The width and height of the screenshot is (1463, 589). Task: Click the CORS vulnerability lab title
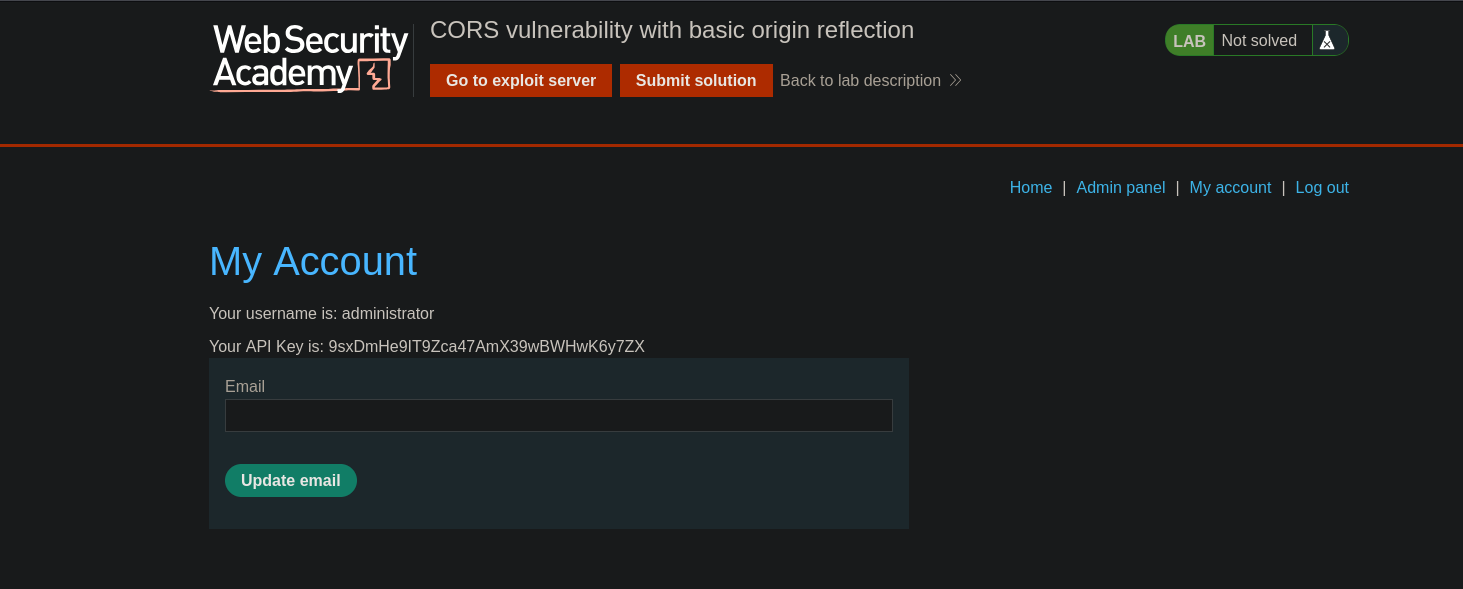[x=671, y=30]
